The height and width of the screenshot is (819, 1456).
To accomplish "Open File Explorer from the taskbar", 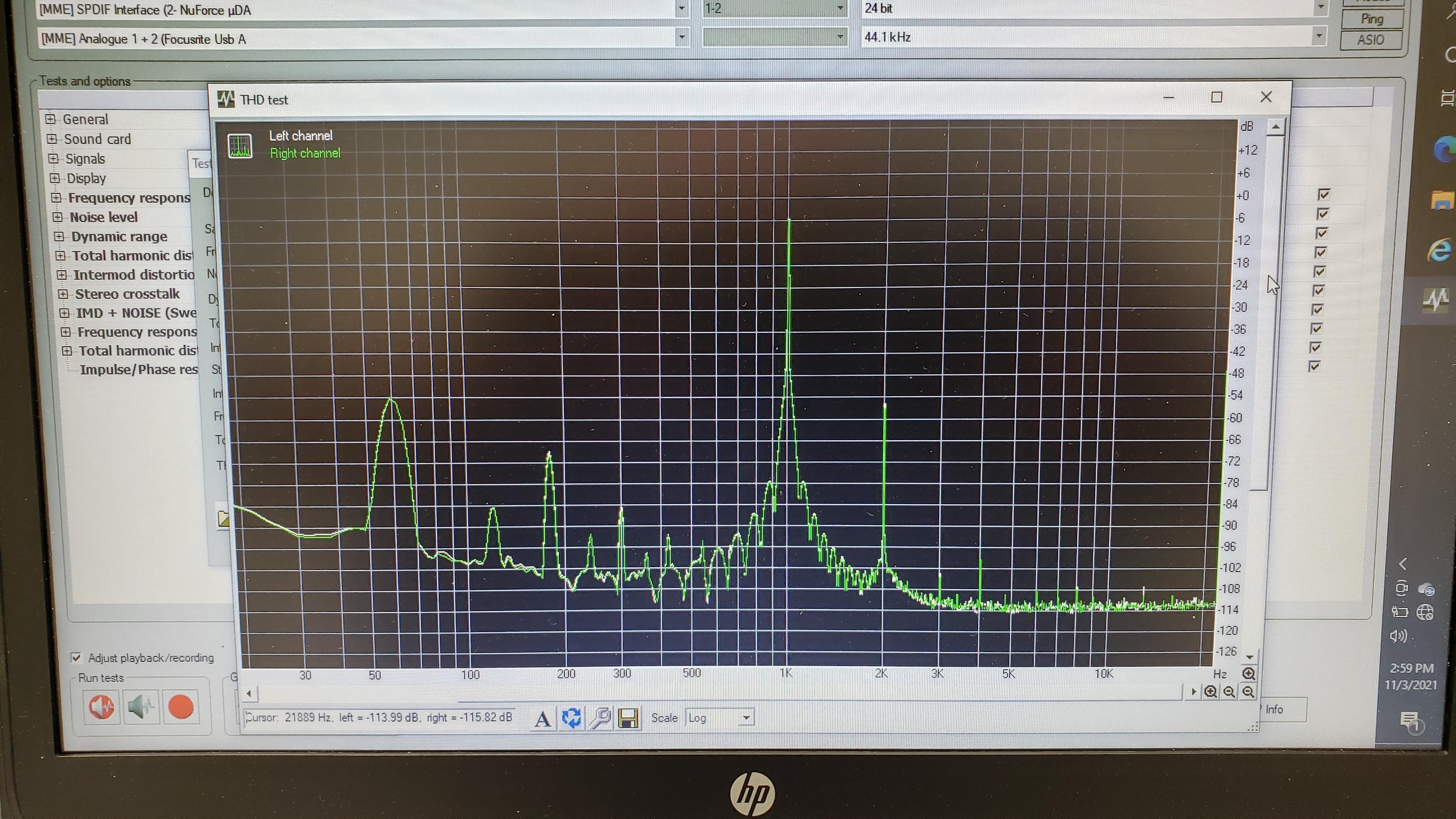I will (x=1443, y=201).
